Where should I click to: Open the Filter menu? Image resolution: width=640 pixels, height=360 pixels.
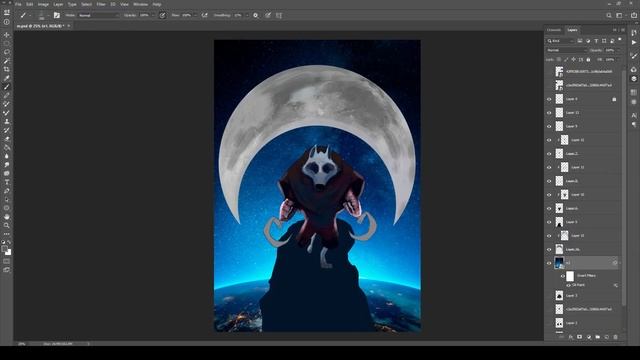pos(101,4)
